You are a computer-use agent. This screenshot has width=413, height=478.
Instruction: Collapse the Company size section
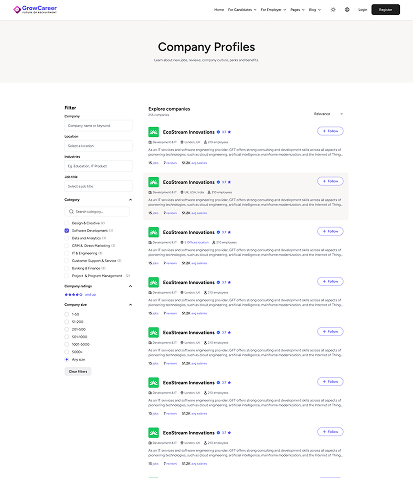[130, 305]
